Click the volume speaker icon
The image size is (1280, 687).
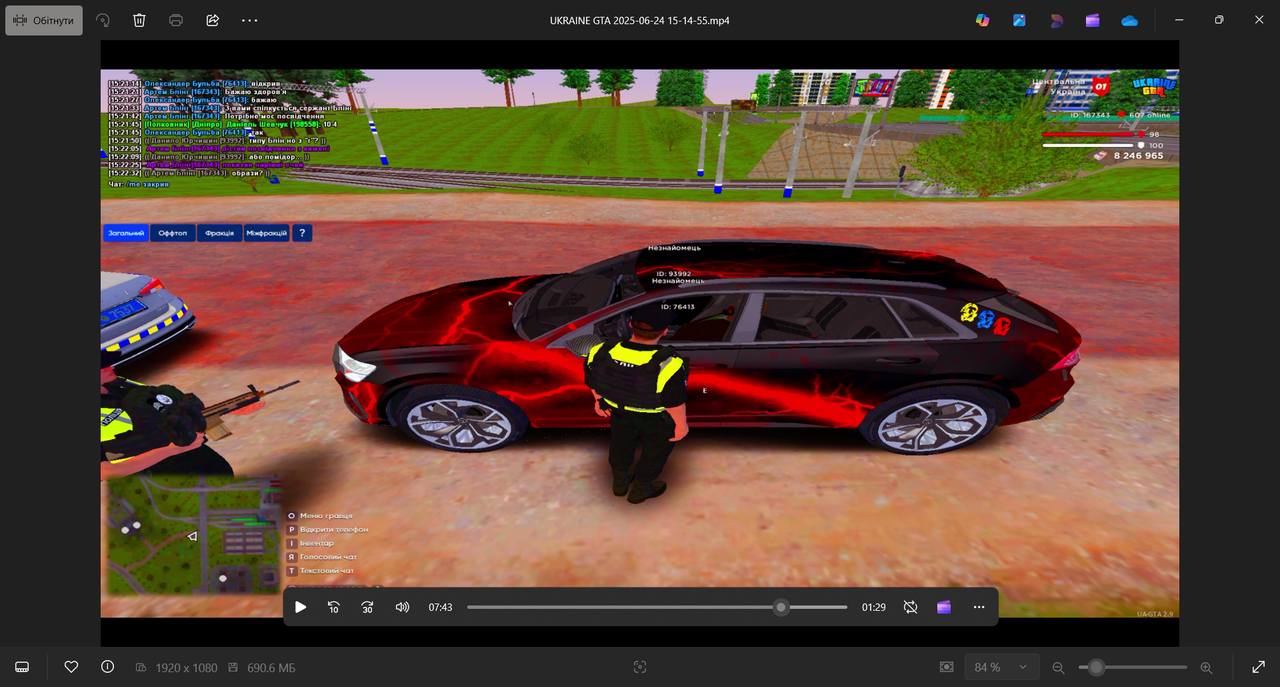402,607
